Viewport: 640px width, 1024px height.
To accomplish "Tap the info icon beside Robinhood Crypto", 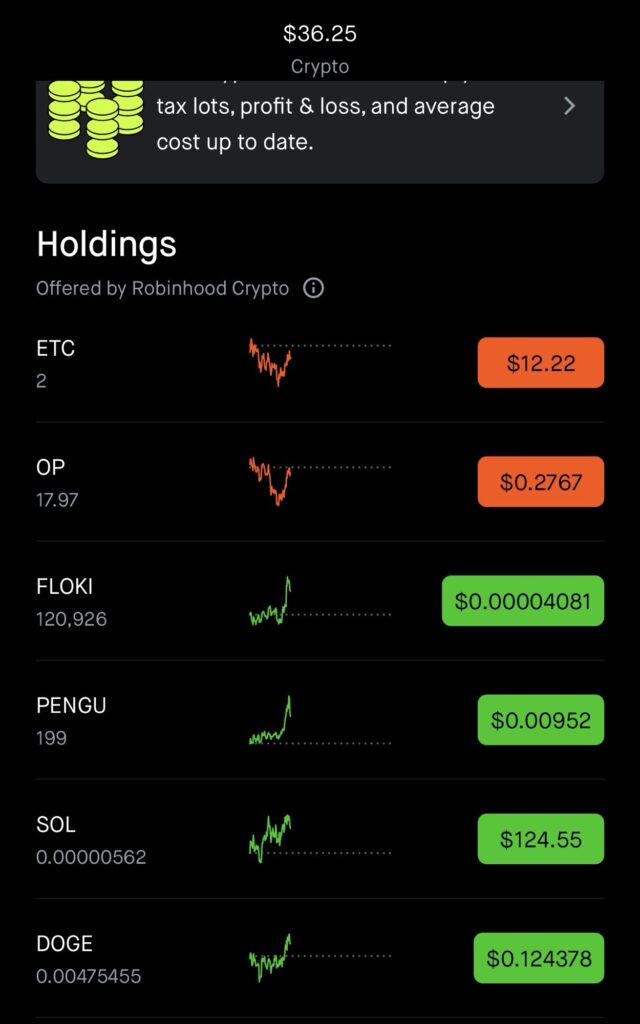I will (x=314, y=289).
